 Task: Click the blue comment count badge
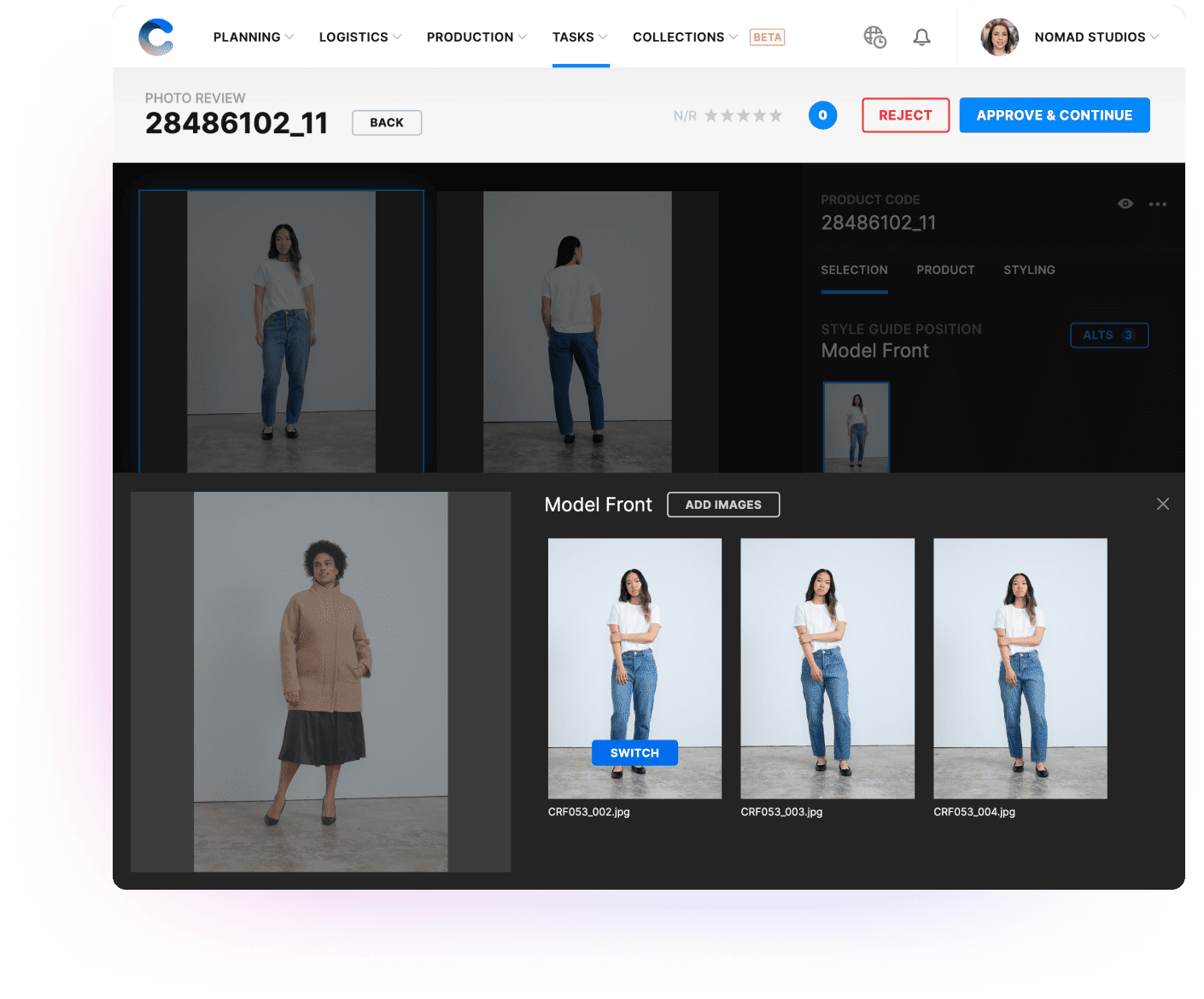pyautogui.click(x=822, y=115)
